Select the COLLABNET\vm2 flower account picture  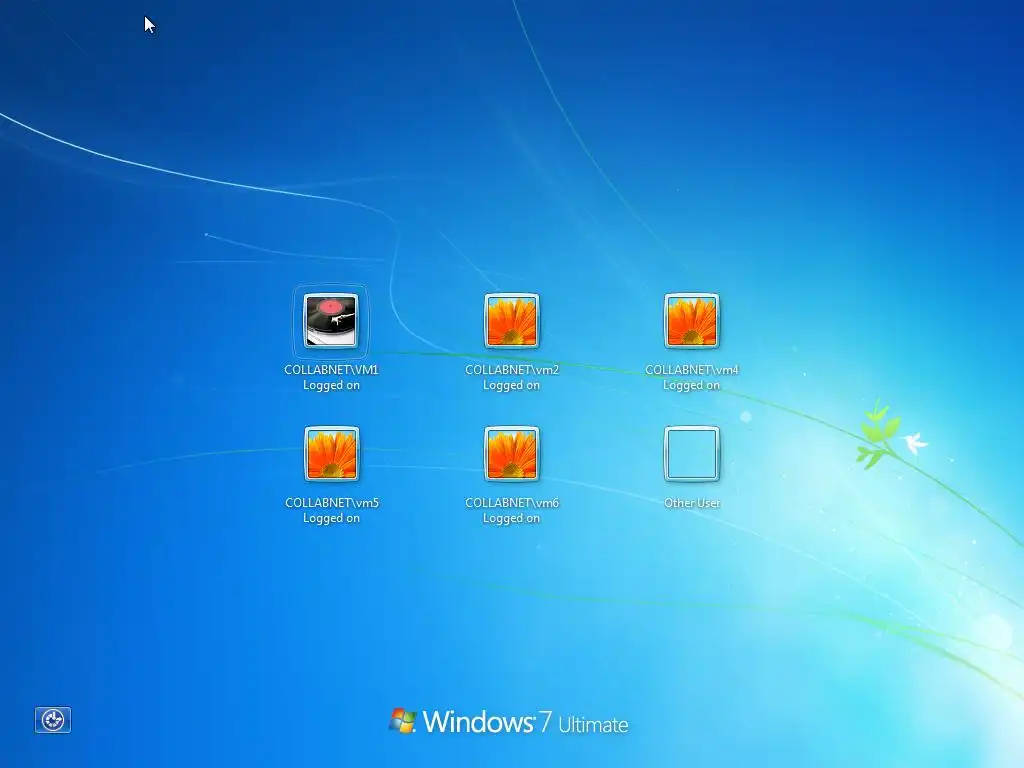[511, 321]
